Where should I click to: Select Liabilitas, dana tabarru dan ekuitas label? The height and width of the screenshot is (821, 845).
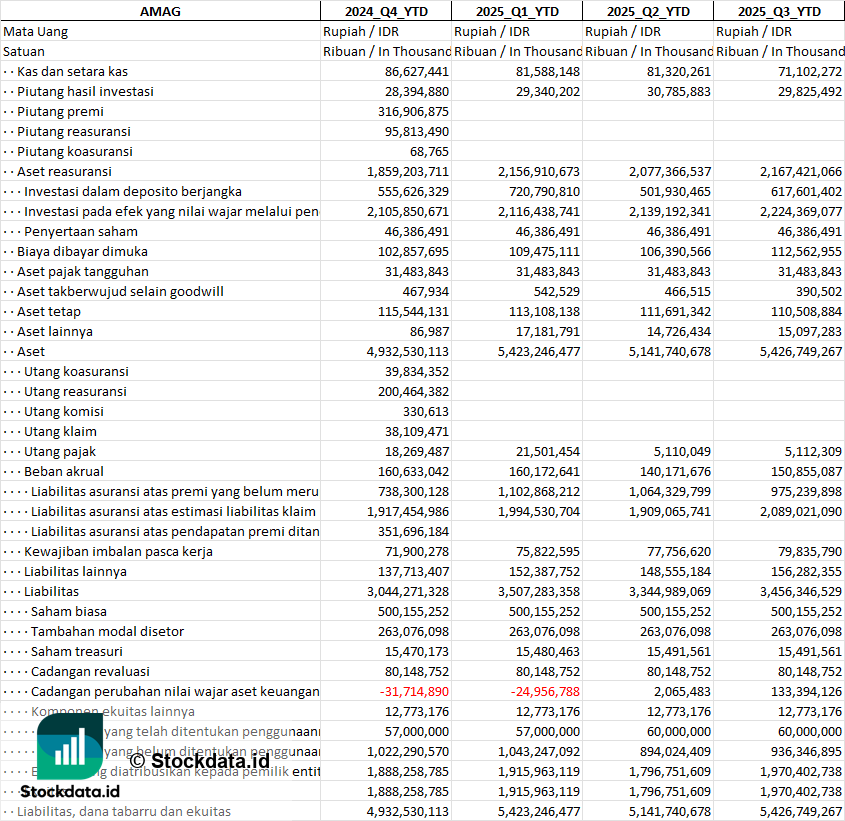tap(124, 811)
